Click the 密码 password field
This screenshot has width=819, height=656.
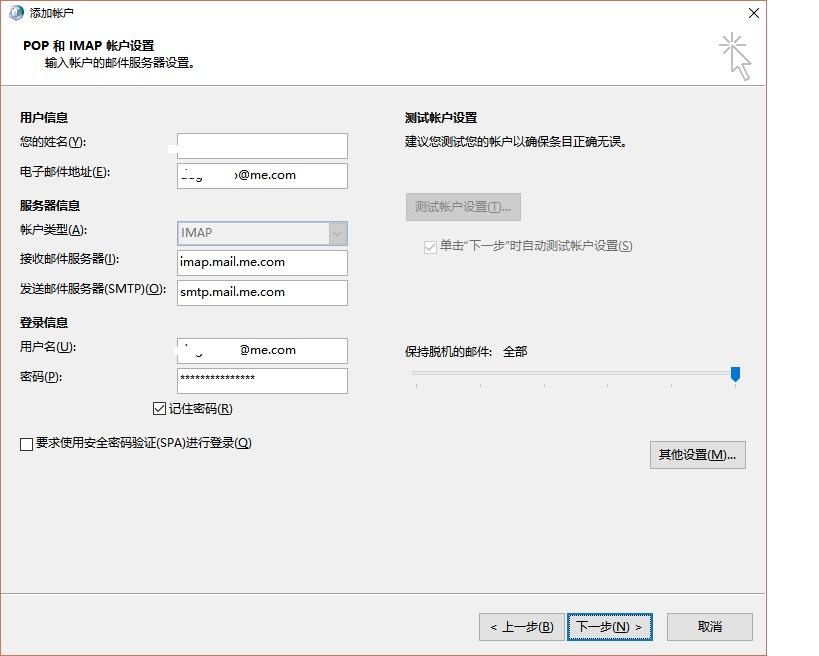coord(262,381)
